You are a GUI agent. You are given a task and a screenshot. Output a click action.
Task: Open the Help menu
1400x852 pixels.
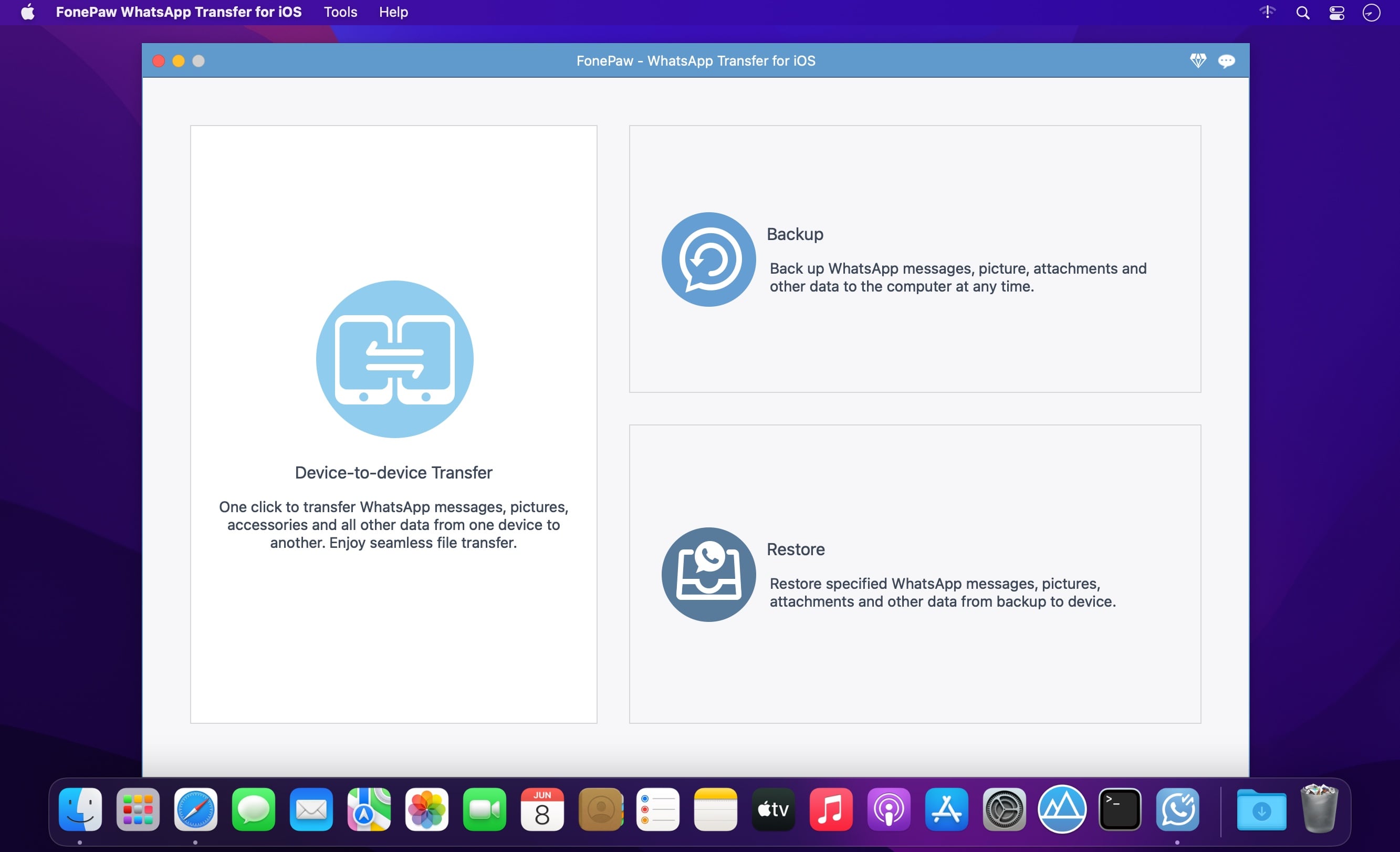click(393, 12)
